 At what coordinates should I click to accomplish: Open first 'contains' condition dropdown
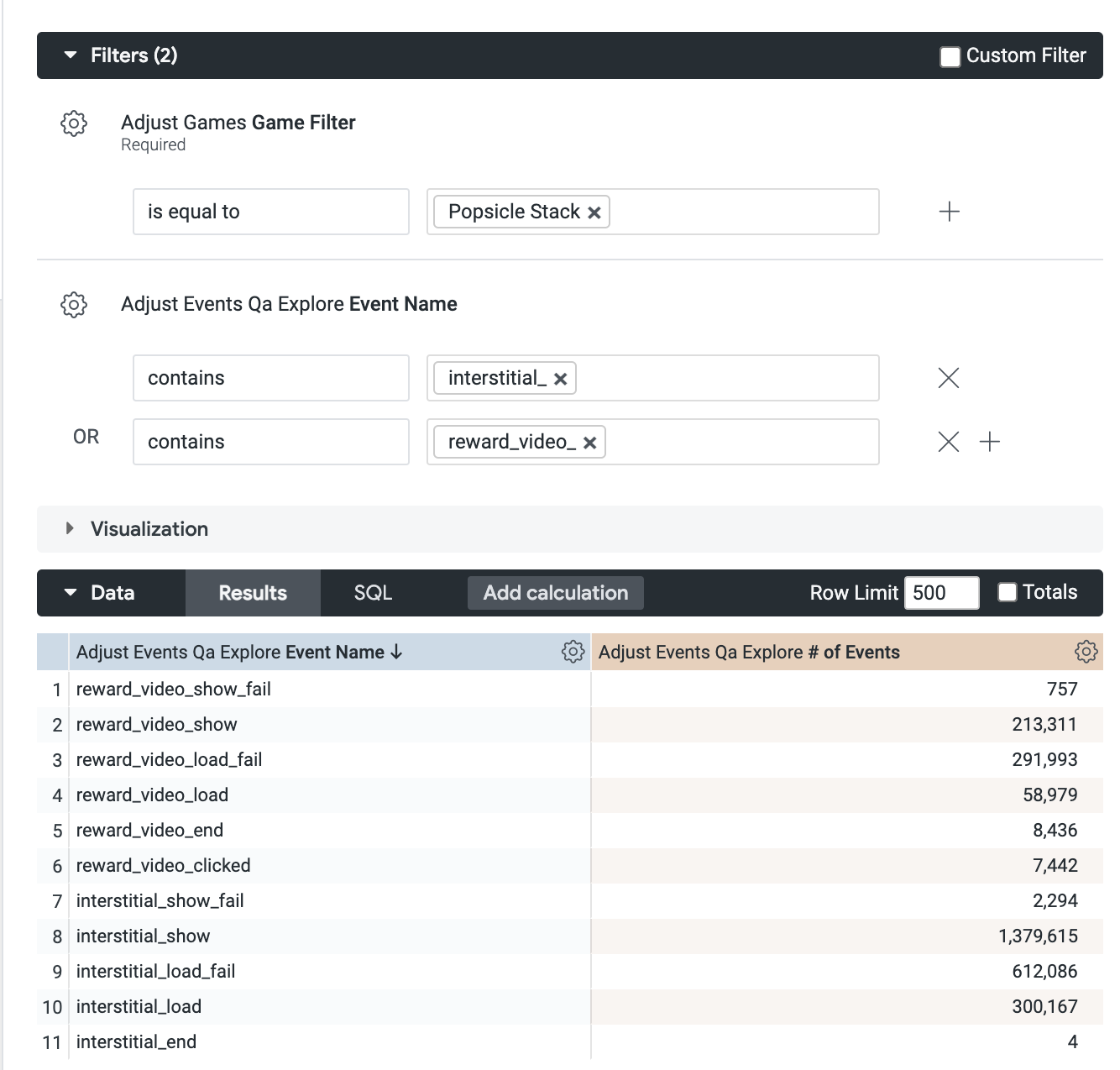coord(271,378)
